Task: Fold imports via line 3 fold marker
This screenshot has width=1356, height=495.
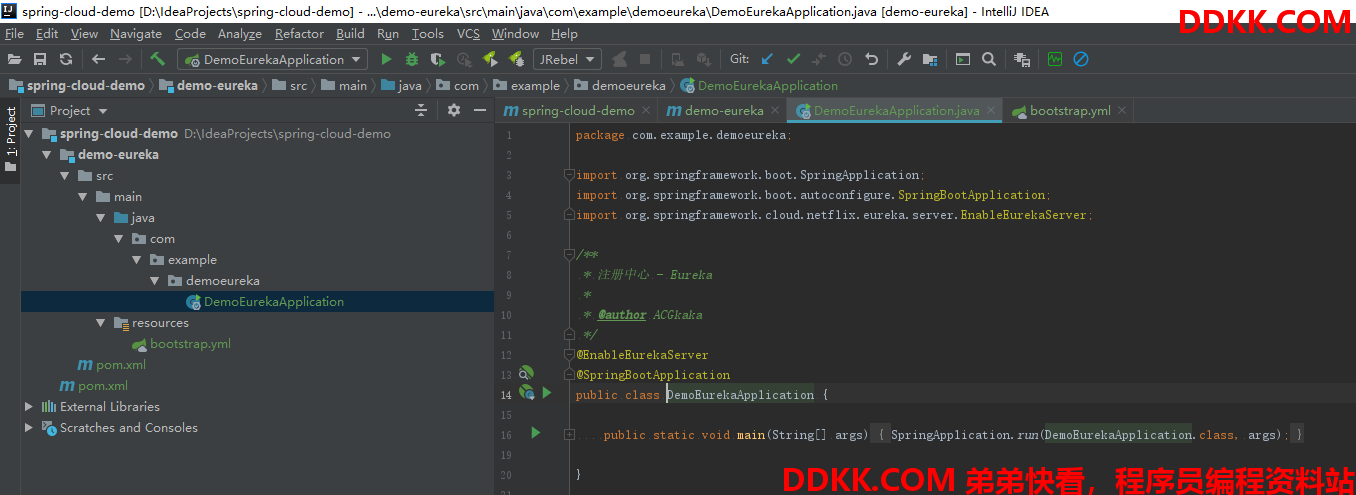Action: tap(569, 175)
